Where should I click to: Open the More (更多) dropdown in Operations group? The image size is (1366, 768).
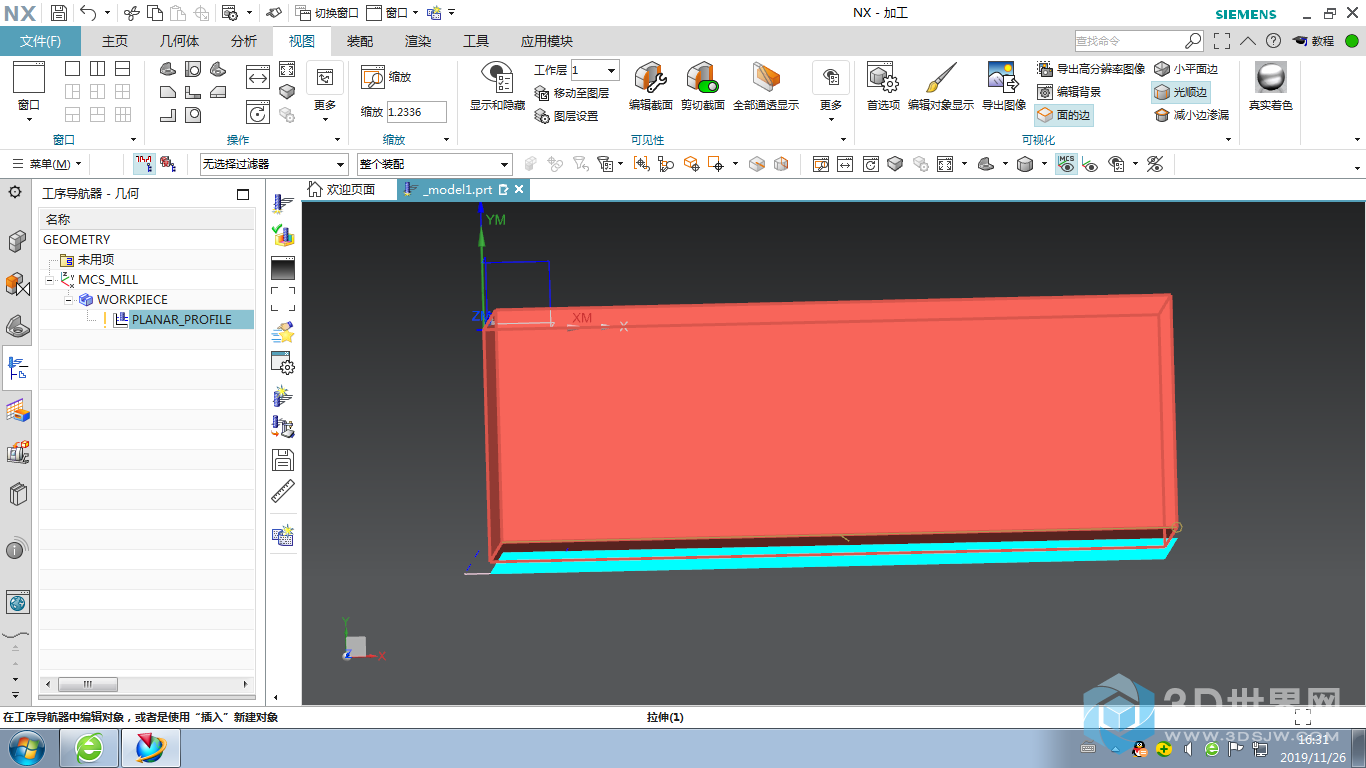click(x=325, y=92)
